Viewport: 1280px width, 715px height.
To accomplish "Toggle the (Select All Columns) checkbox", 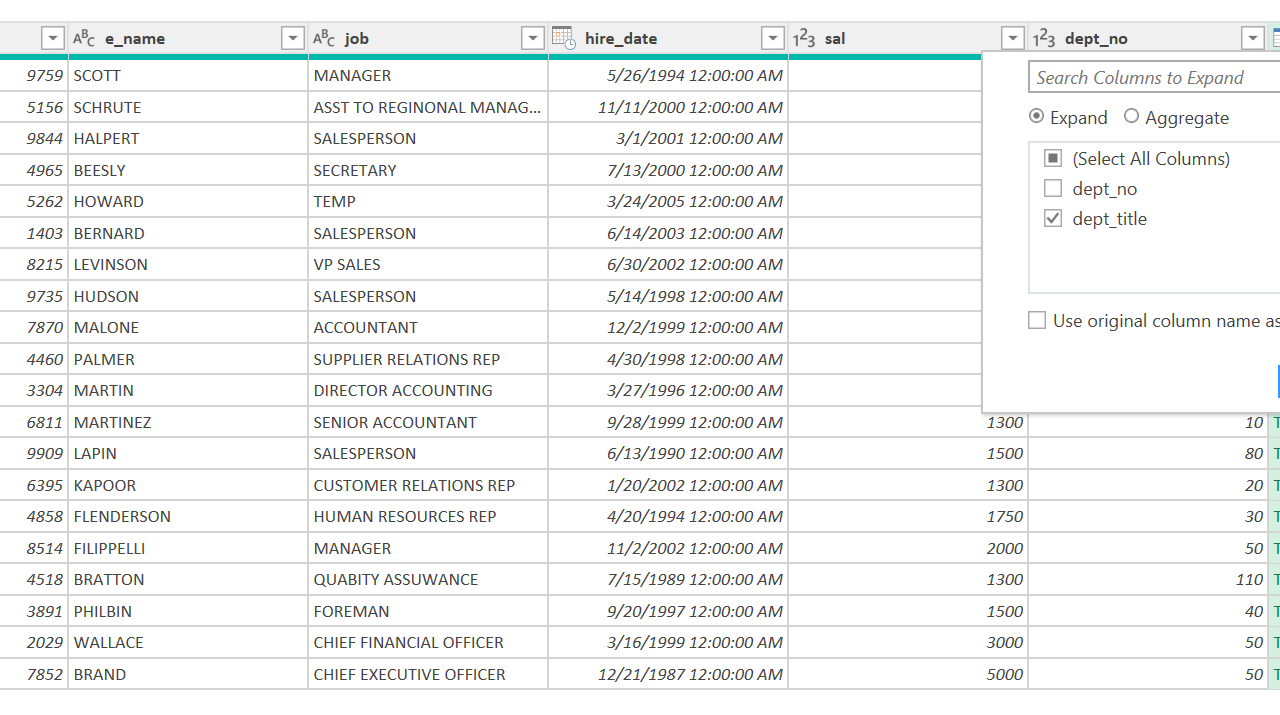I will tap(1053, 158).
